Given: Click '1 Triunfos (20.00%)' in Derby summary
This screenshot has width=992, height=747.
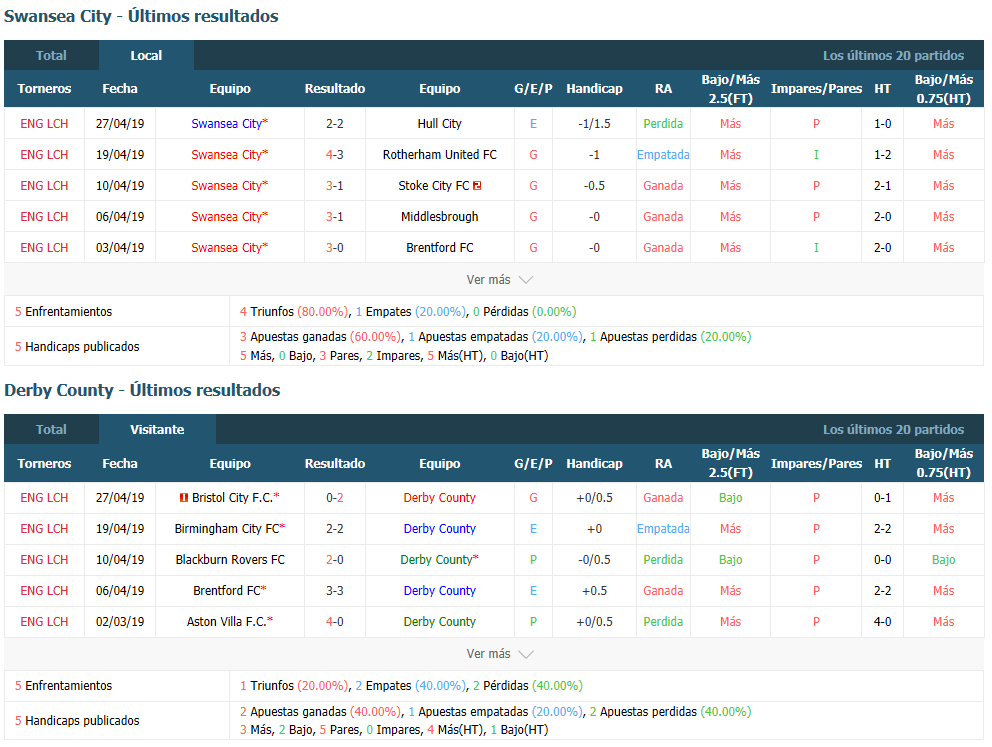Looking at the screenshot, I should (294, 686).
